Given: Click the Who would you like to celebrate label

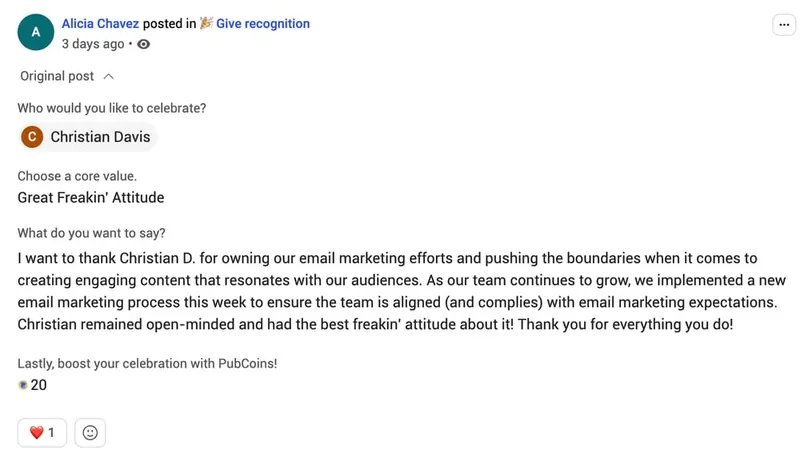Looking at the screenshot, I should pos(112,108).
